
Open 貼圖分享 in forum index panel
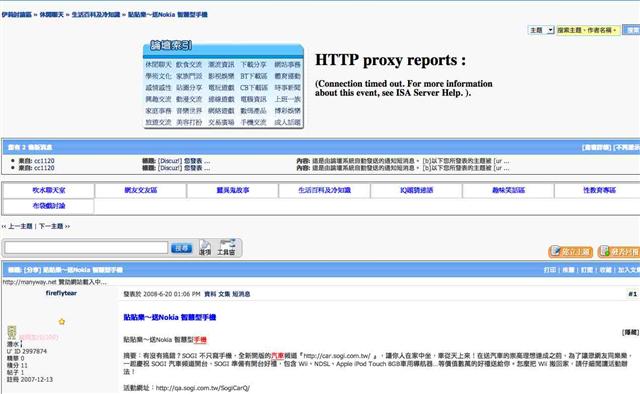pos(189,88)
